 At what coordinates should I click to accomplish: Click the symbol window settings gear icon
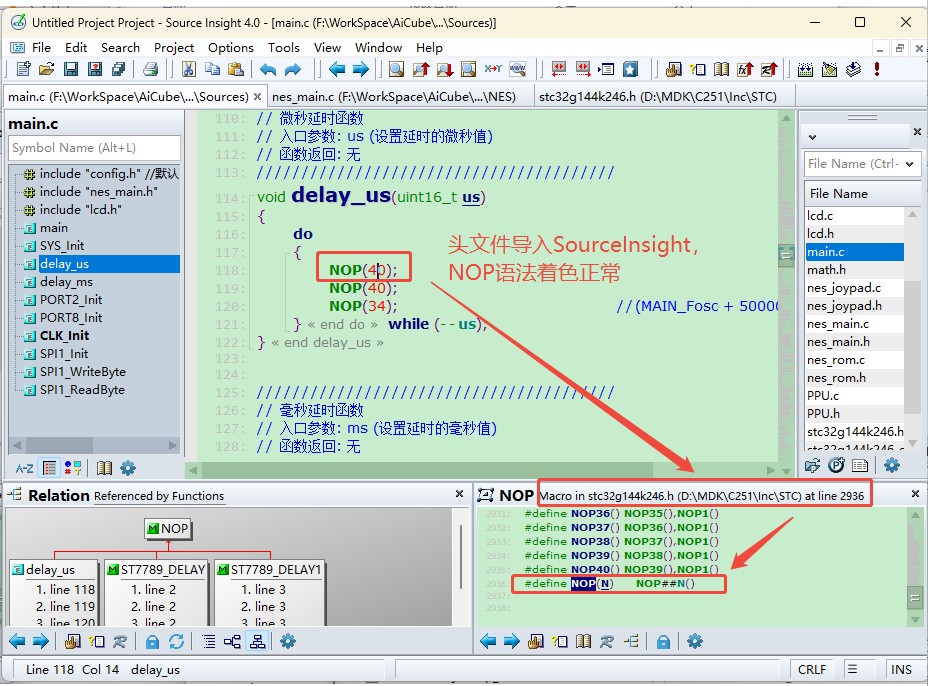pyautogui.click(x=128, y=468)
